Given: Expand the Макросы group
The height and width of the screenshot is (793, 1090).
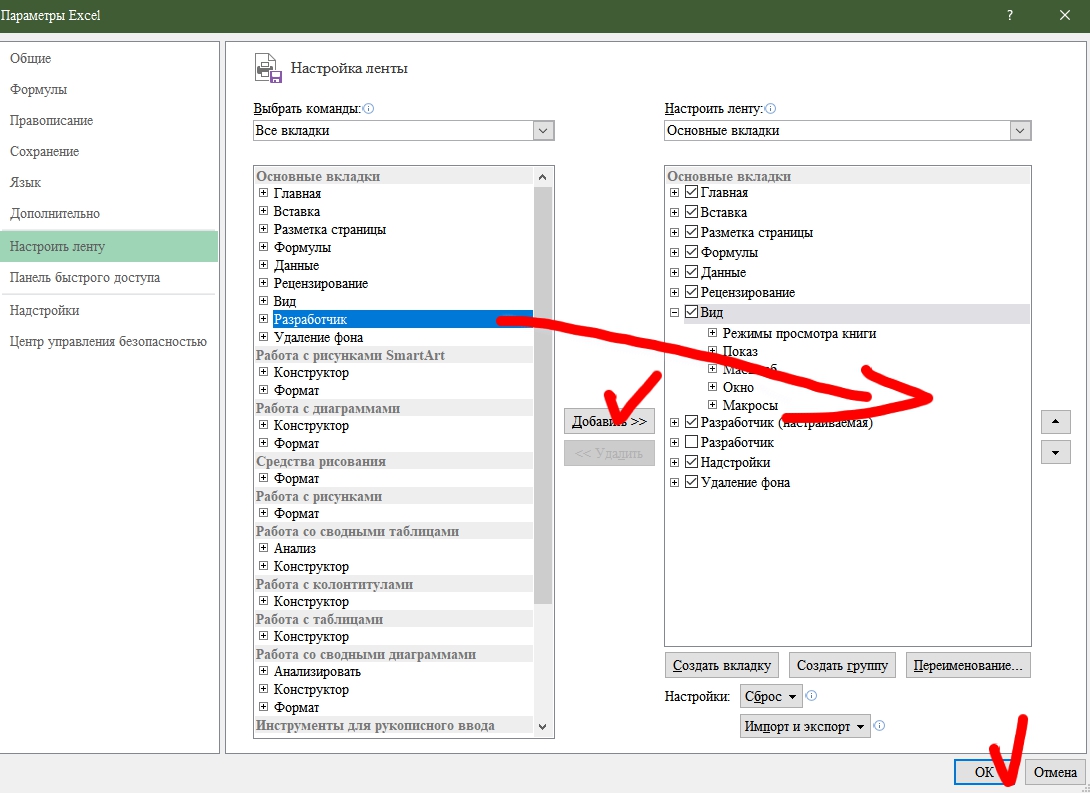Looking at the screenshot, I should (x=713, y=404).
